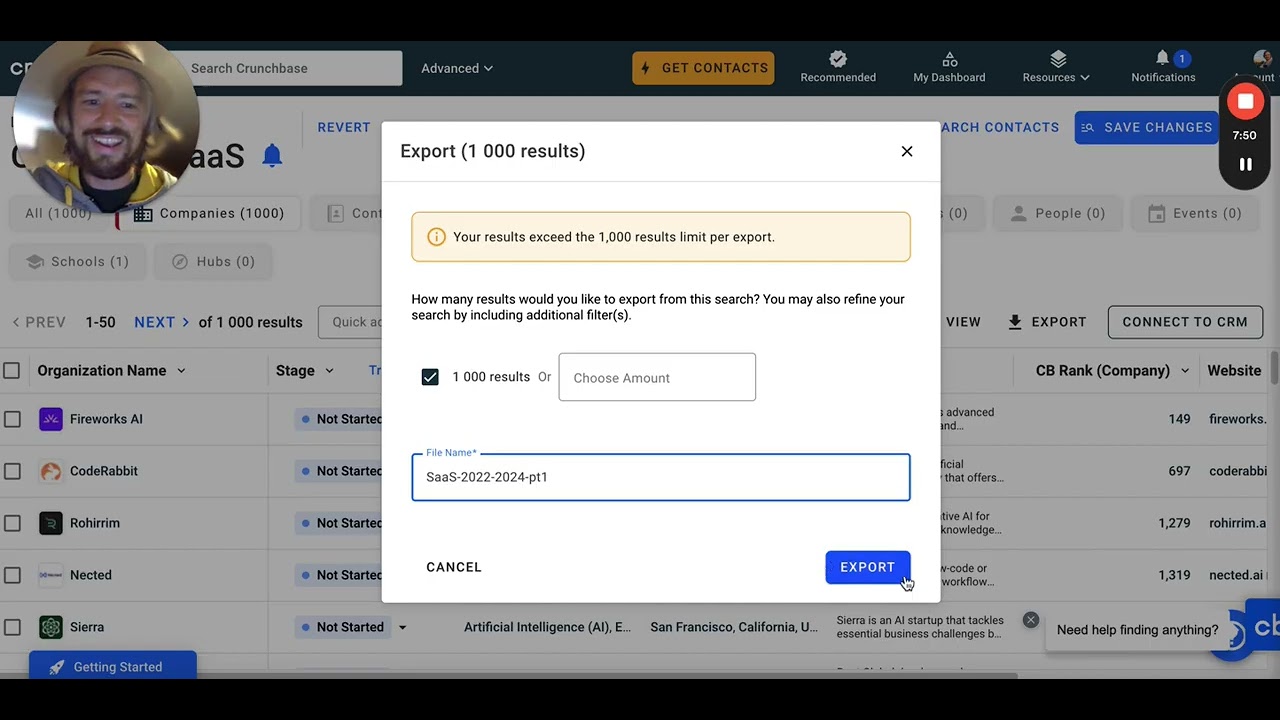The height and width of the screenshot is (720, 1280).
Task: Dismiss the help prompt close icon
Action: click(1031, 620)
